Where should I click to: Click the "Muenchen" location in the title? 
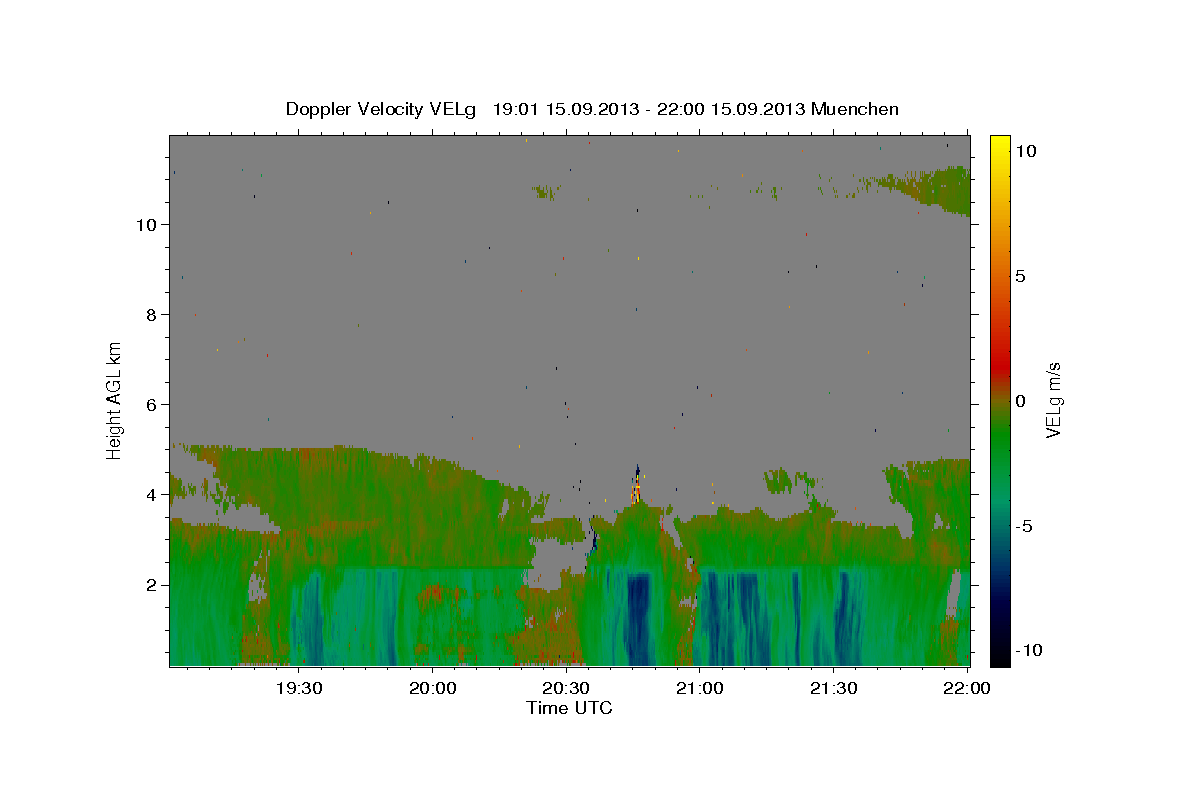(855, 109)
